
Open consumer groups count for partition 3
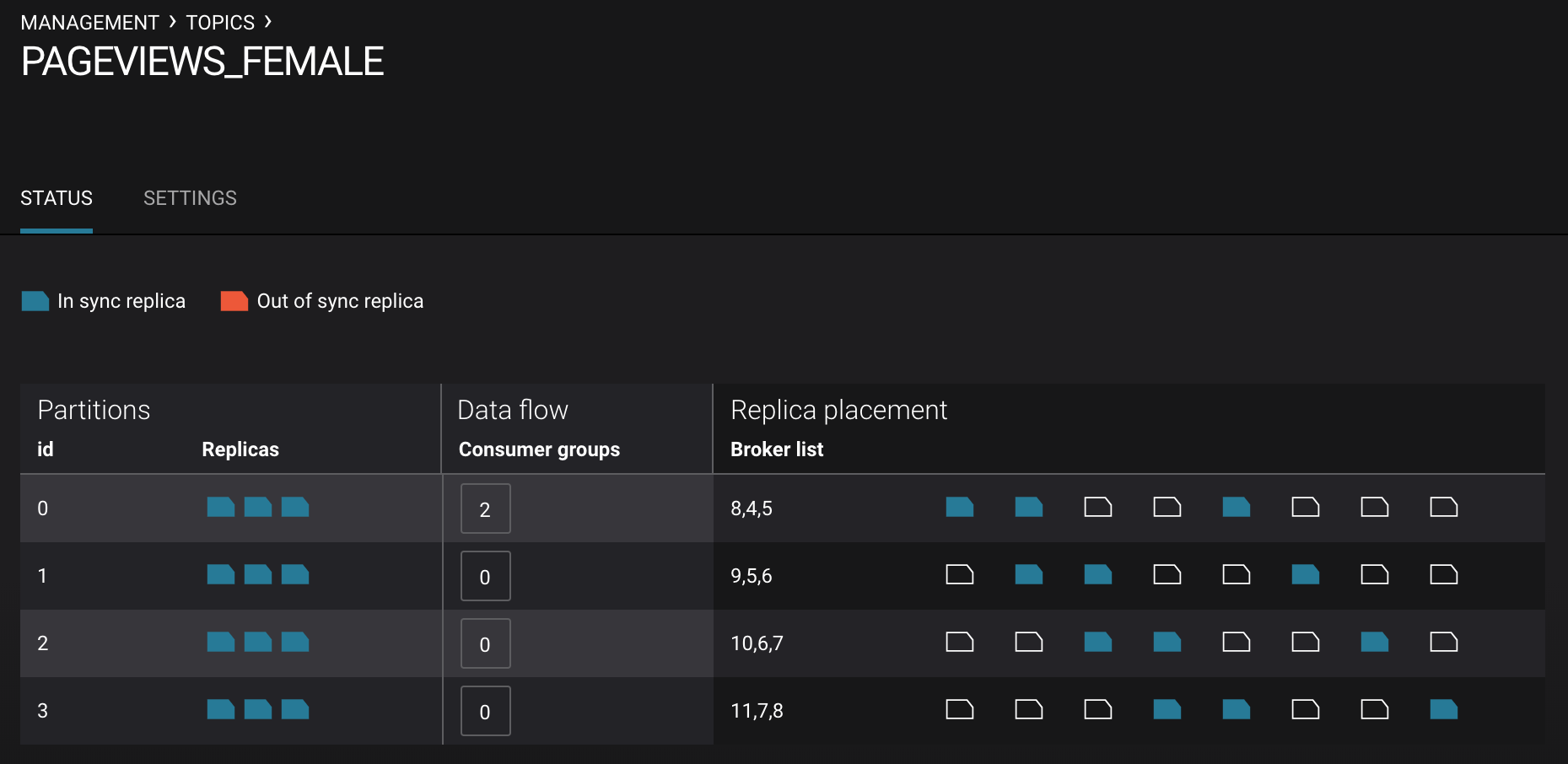click(485, 711)
